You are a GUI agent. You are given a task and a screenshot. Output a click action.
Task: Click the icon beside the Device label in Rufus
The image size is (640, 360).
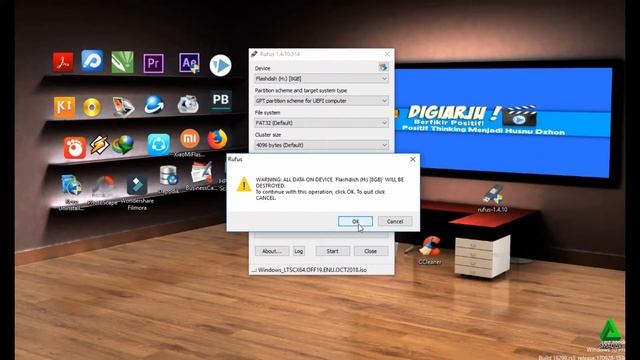tap(383, 67)
